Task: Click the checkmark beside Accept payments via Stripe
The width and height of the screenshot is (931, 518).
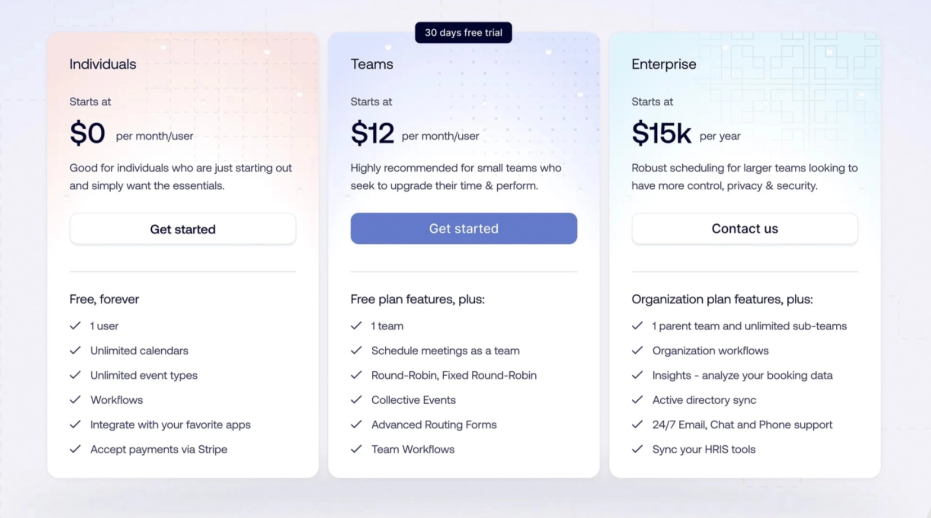Action: (x=75, y=449)
